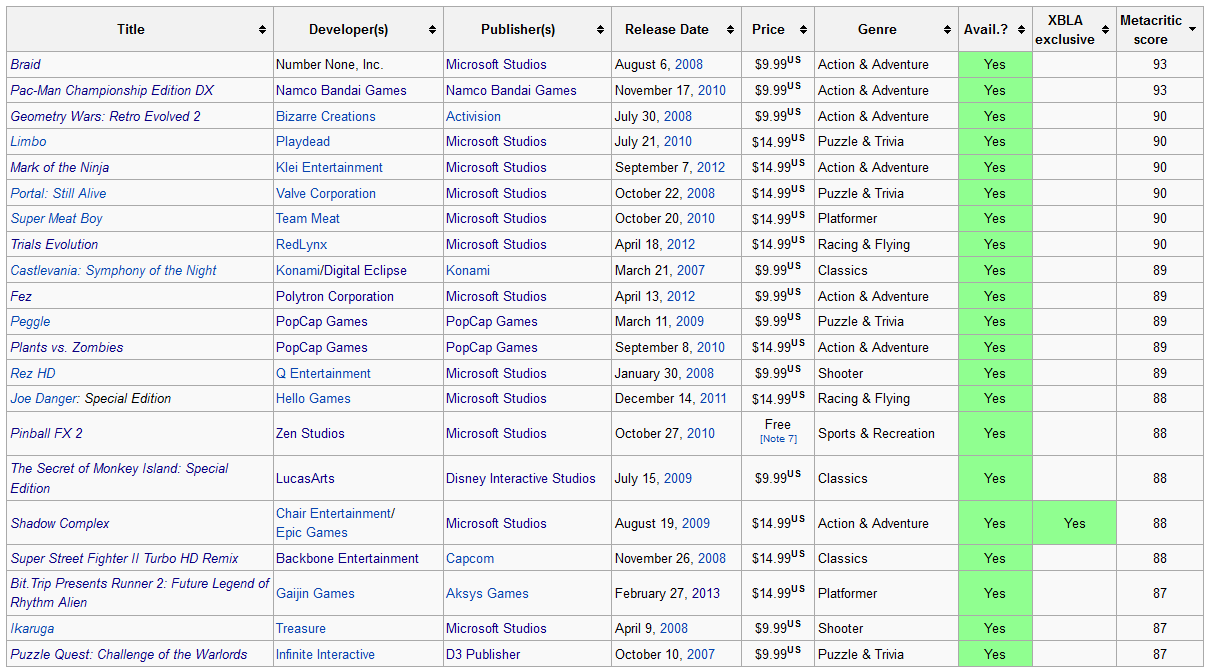Click the Team Meat developer link
The image size is (1211, 667).
tap(308, 219)
